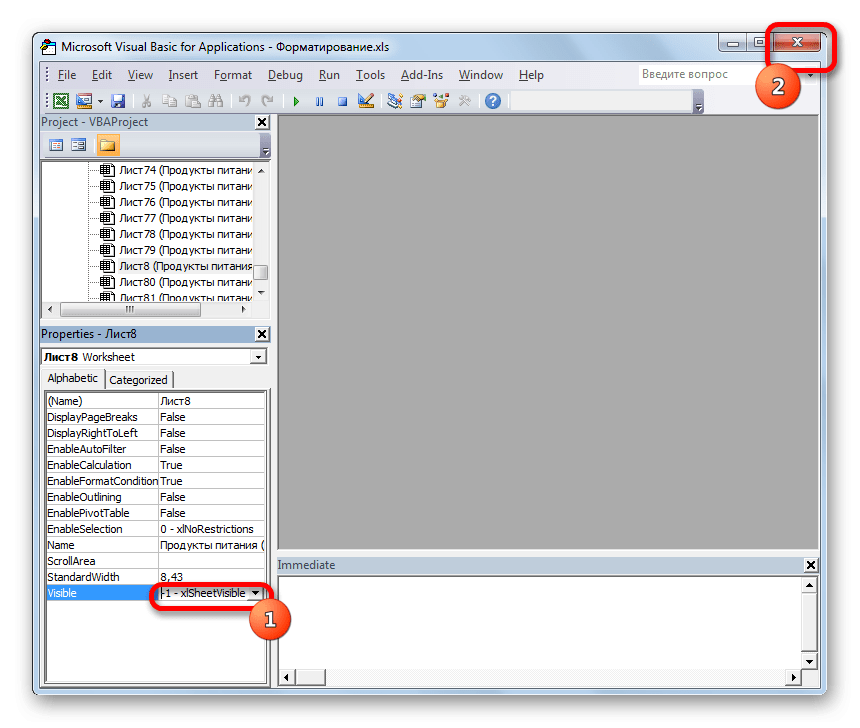
Task: Open the Add-Ins menu
Action: pos(422,75)
